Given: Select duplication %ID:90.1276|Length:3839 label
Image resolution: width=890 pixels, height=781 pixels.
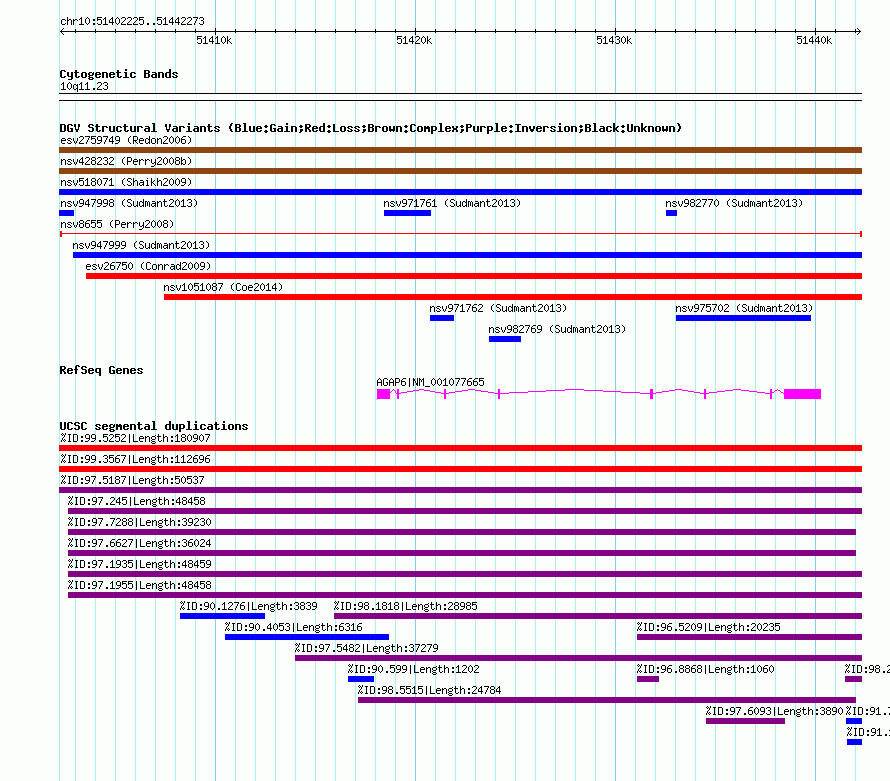Looking at the screenshot, I should (249, 606).
